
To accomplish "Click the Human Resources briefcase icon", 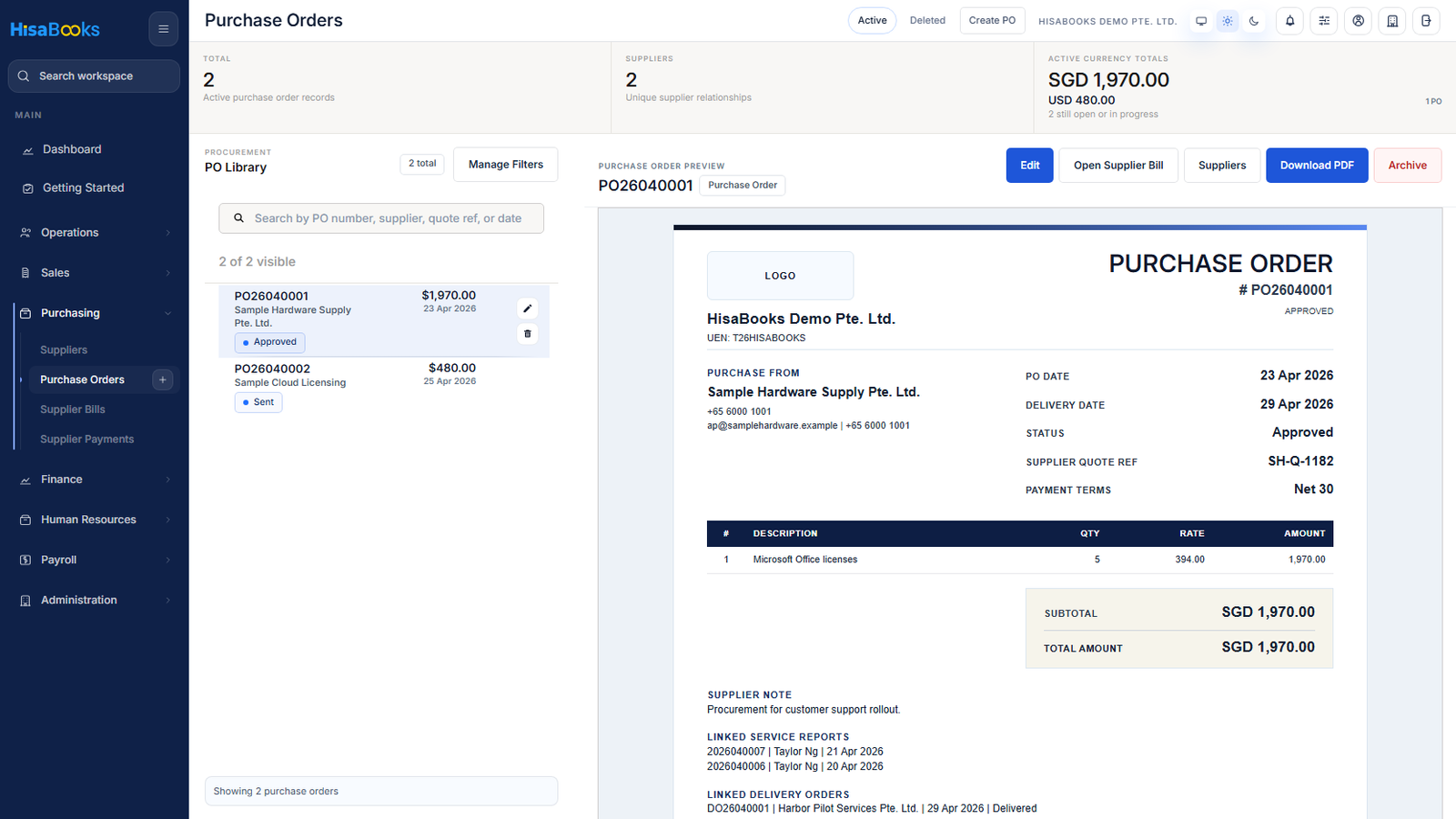I will pyautogui.click(x=25, y=520).
